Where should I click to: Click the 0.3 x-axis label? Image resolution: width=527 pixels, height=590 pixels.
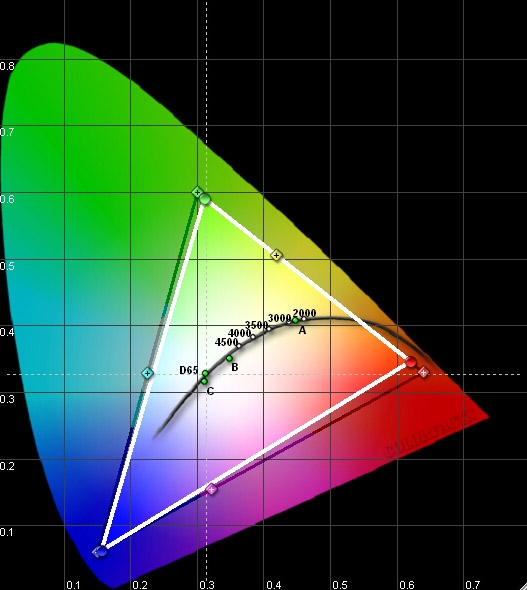click(207, 585)
